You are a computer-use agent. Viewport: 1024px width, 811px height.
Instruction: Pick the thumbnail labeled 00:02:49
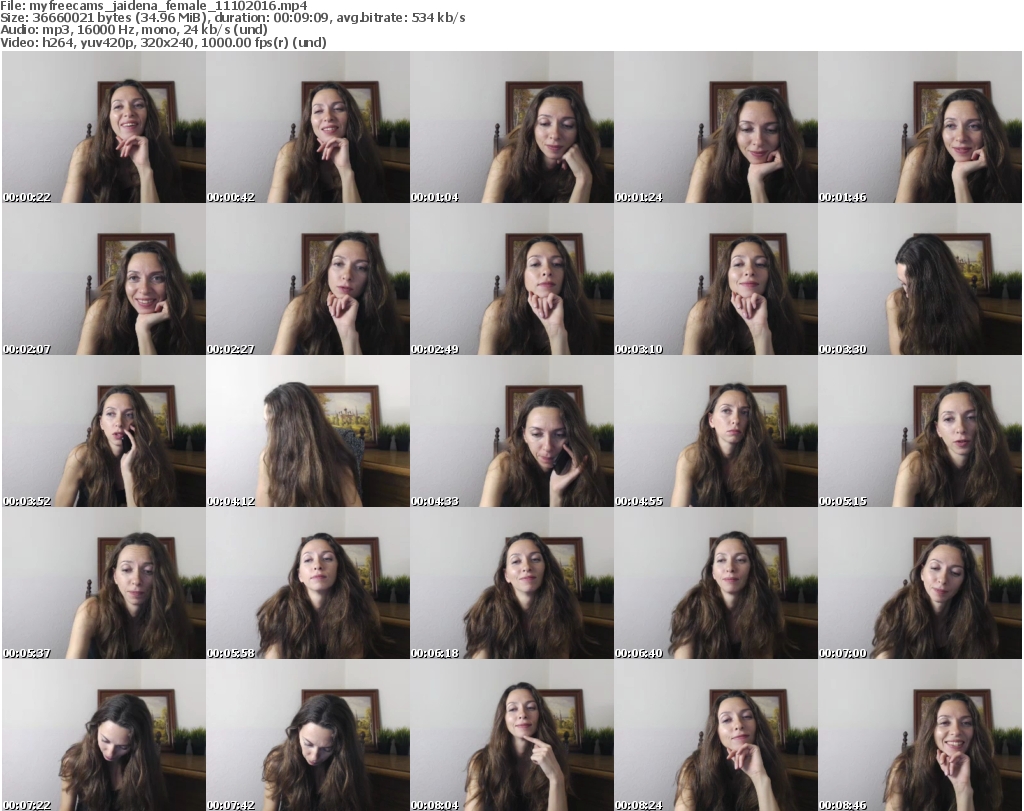click(512, 279)
